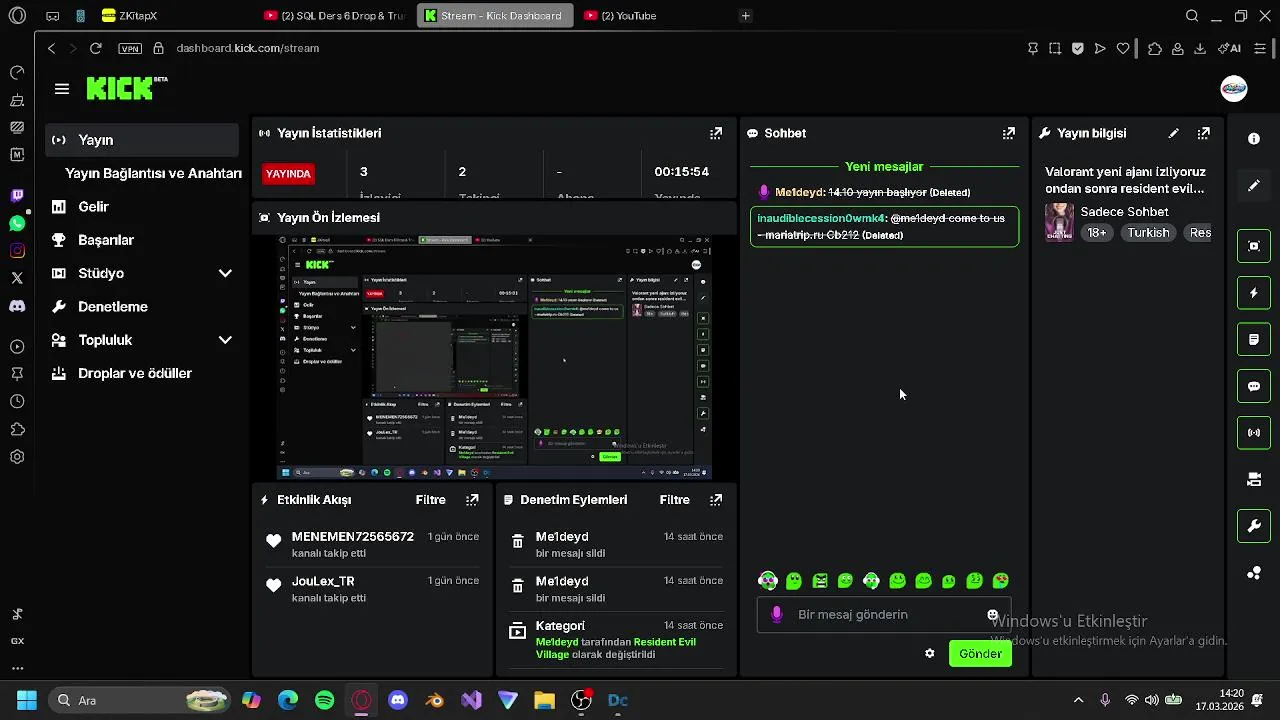
Task: Pop out the Yayın İstatistikleri panel
Action: [716, 133]
